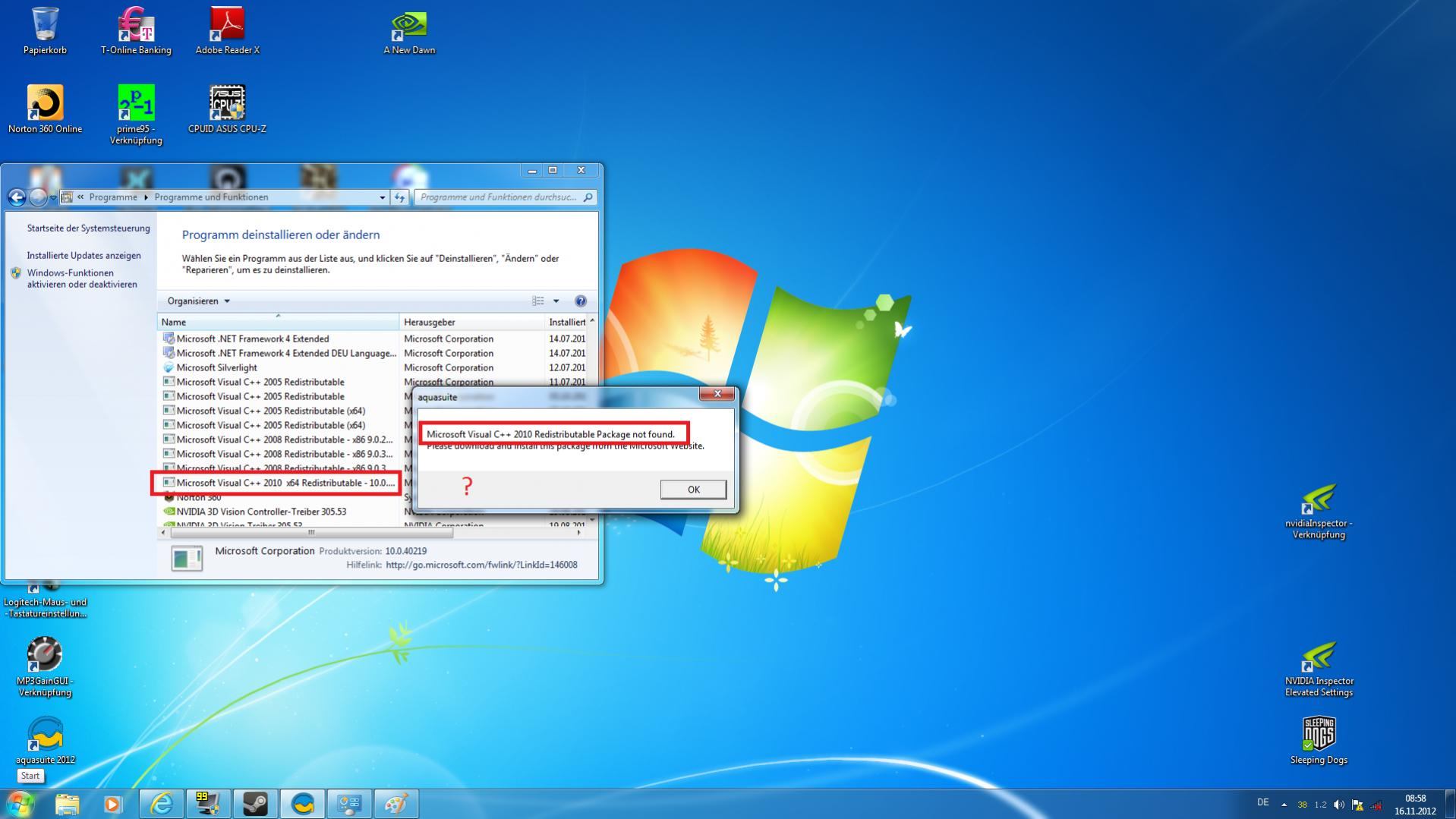Switch to Paint in the taskbar

[396, 804]
